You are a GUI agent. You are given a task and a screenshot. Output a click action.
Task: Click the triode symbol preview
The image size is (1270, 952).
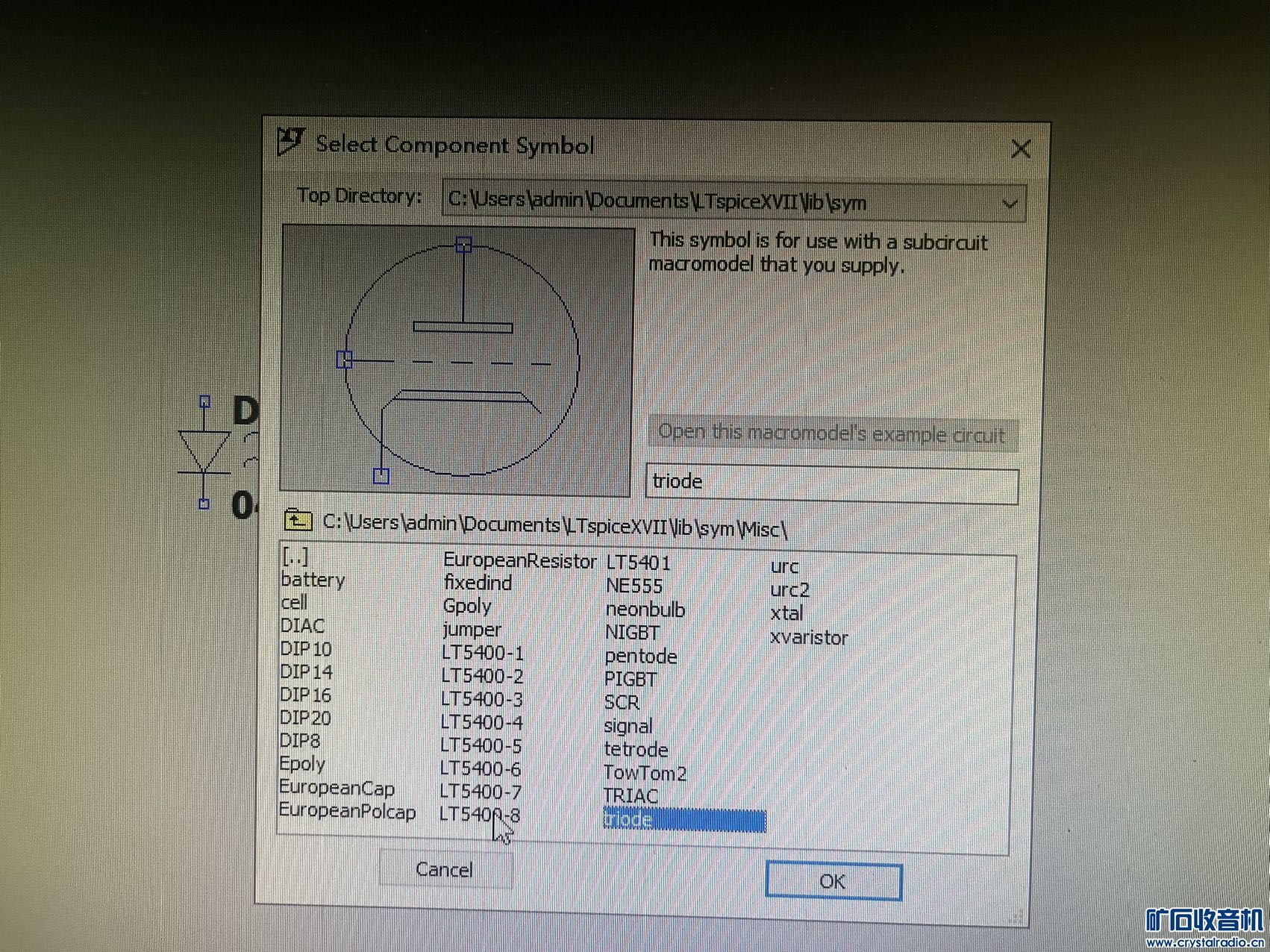coord(457,360)
